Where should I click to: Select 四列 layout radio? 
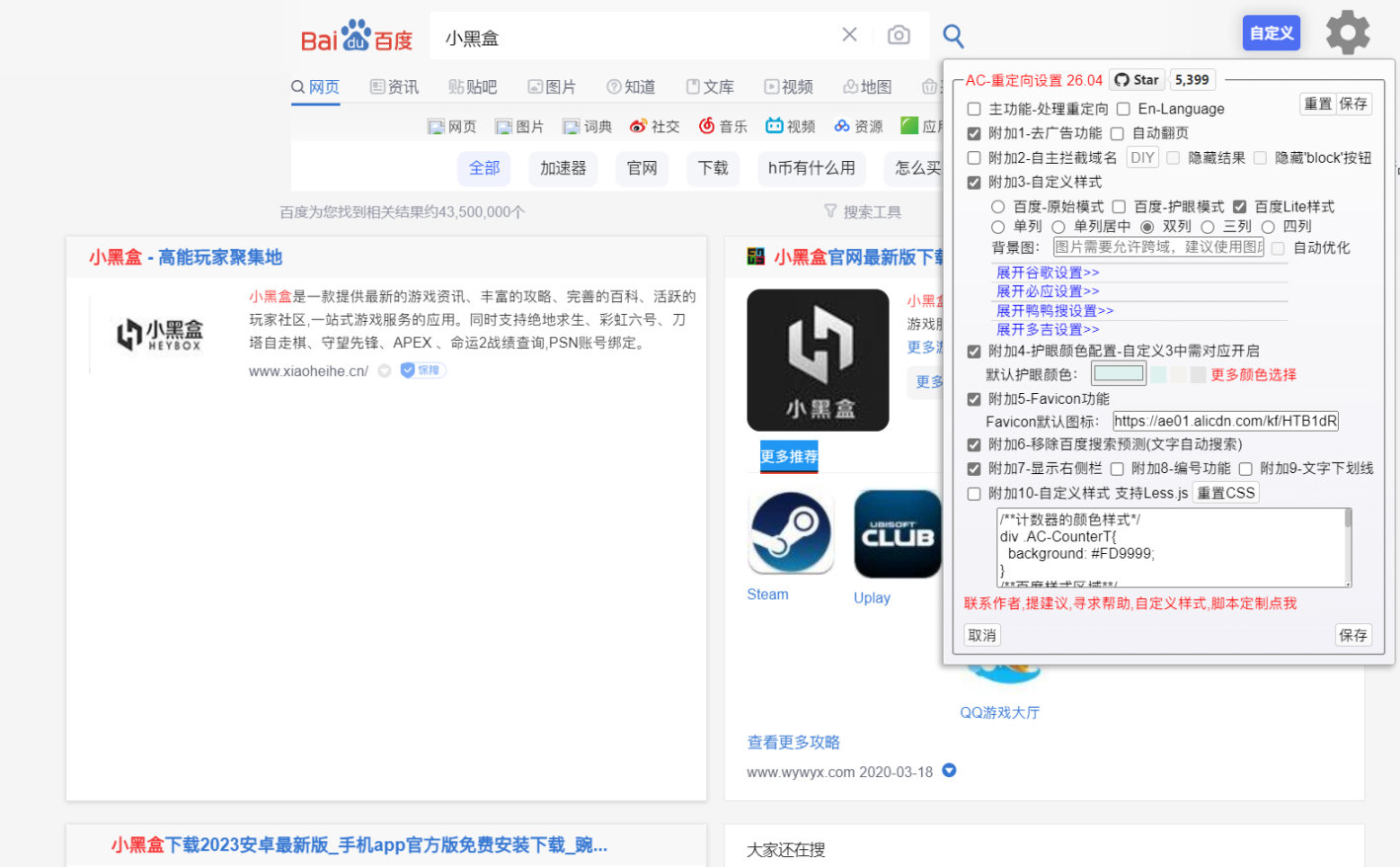point(1268,227)
